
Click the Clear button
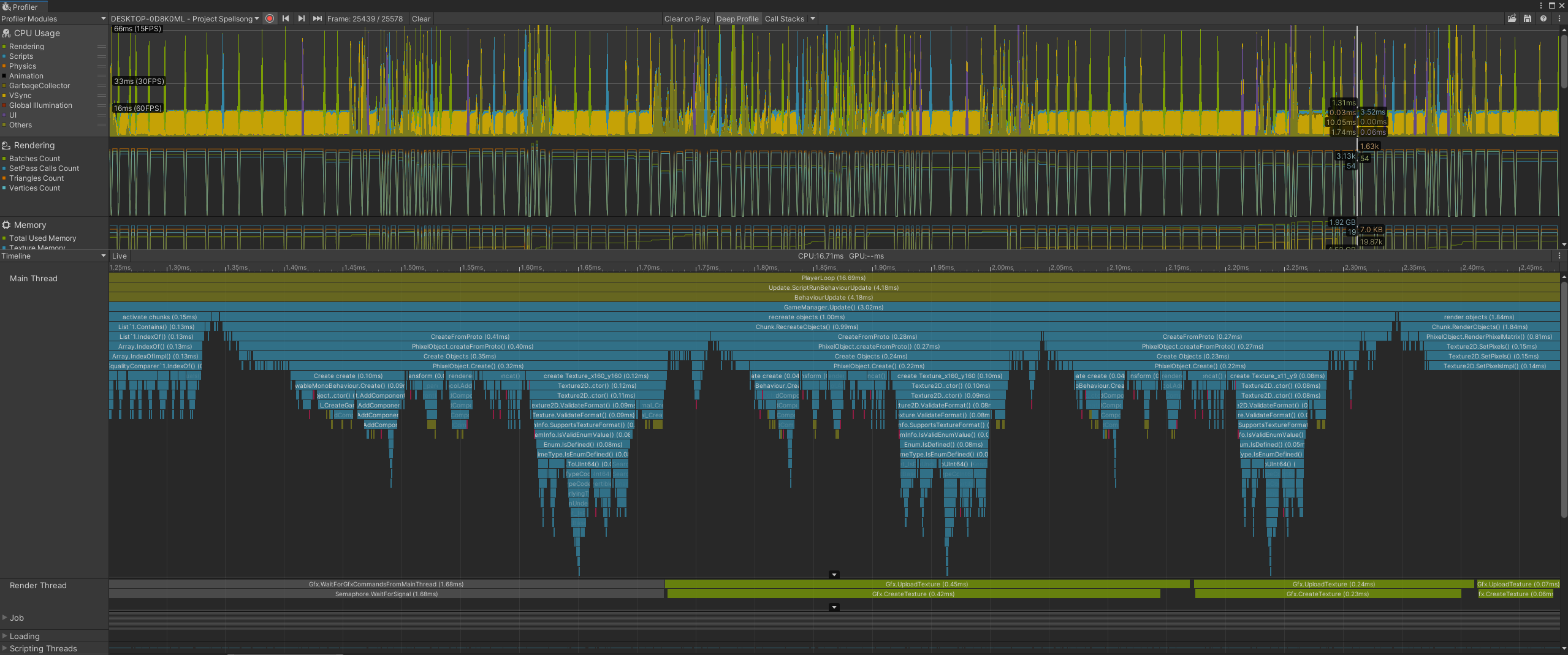click(x=421, y=18)
